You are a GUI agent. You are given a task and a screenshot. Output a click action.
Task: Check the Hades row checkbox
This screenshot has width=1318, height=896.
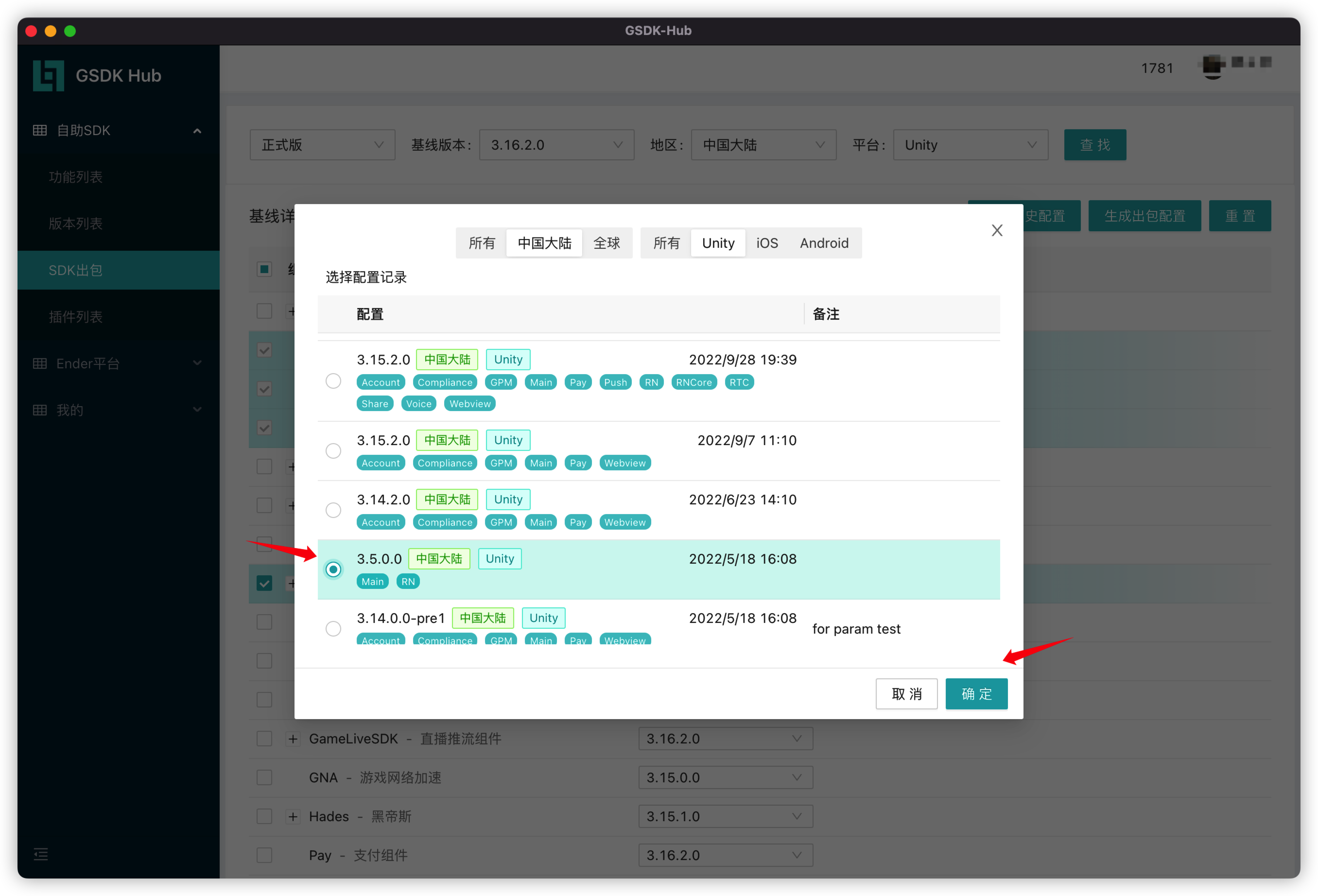[264, 816]
